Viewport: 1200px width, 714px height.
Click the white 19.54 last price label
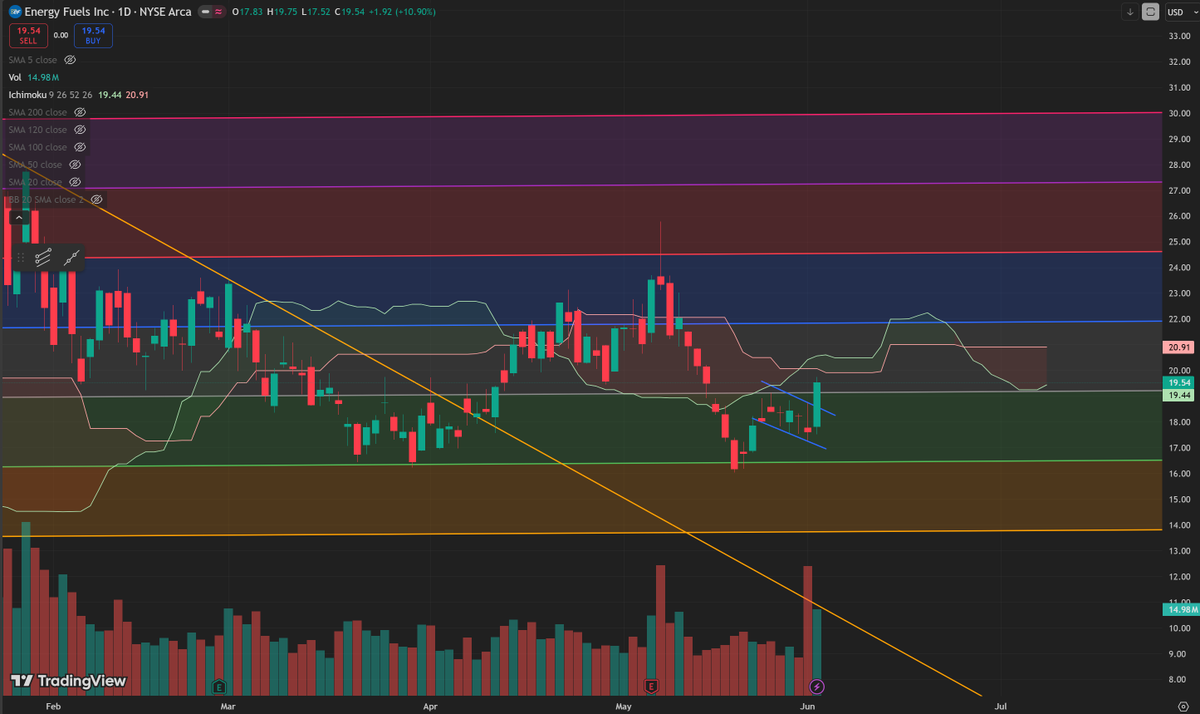(x=1177, y=382)
